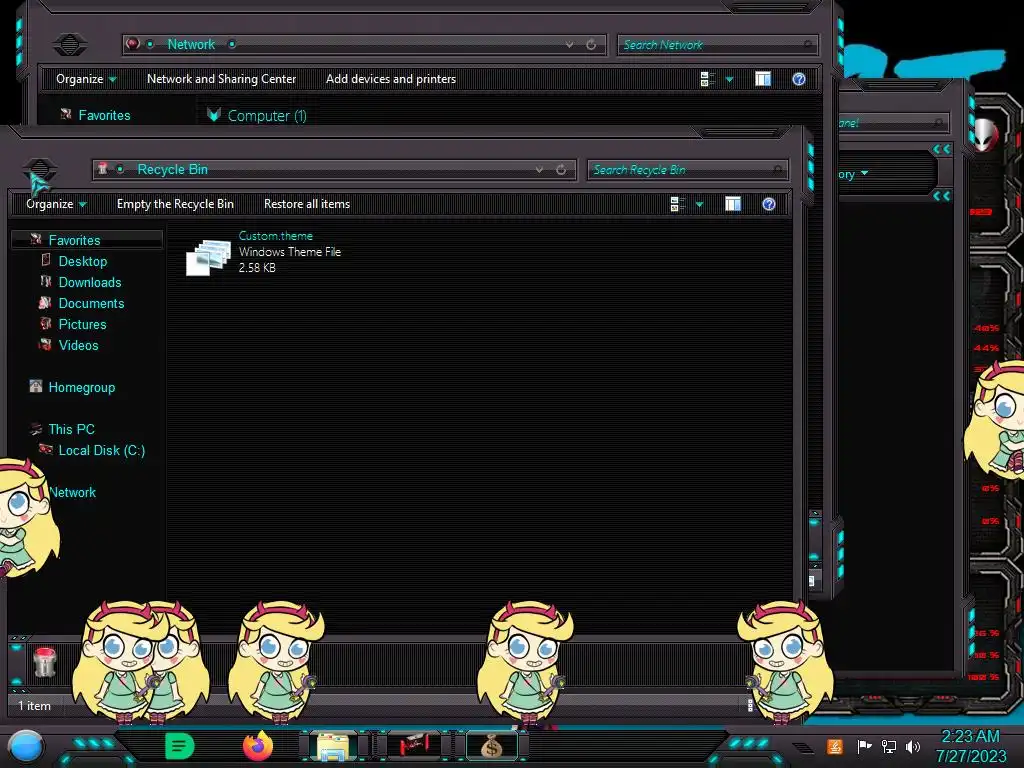Viewport: 1024px width, 768px height.
Task: Open Organize menu in Network window
Action: (x=86, y=79)
